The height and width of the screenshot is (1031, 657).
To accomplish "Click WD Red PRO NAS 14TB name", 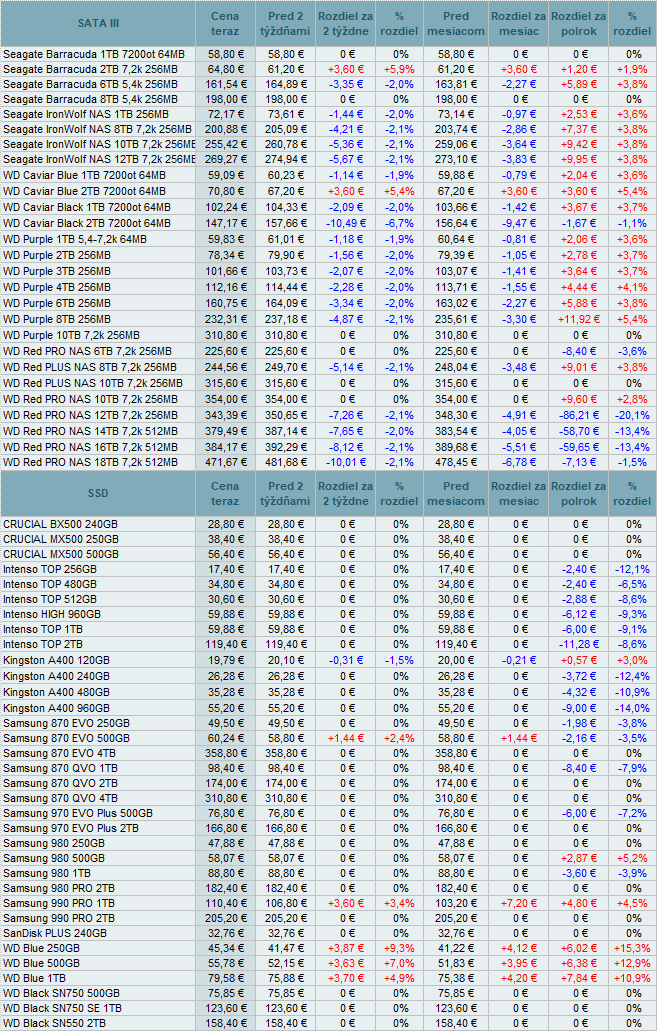I will [90, 431].
